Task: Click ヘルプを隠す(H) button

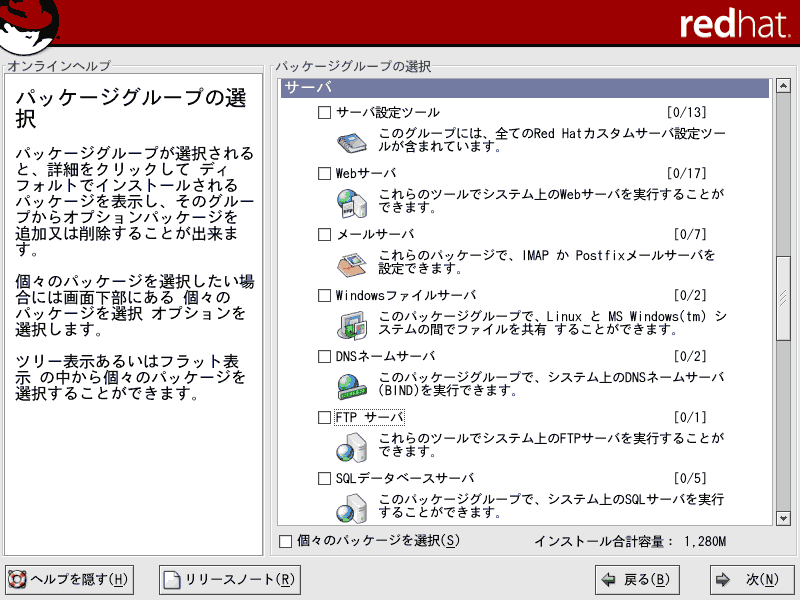Action: tap(70, 580)
